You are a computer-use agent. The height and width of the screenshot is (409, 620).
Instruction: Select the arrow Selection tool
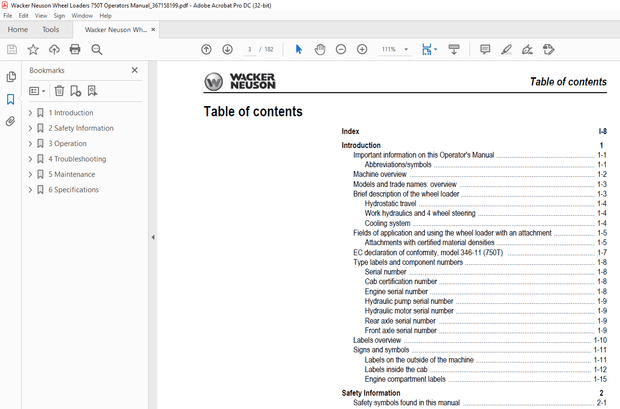pos(299,49)
